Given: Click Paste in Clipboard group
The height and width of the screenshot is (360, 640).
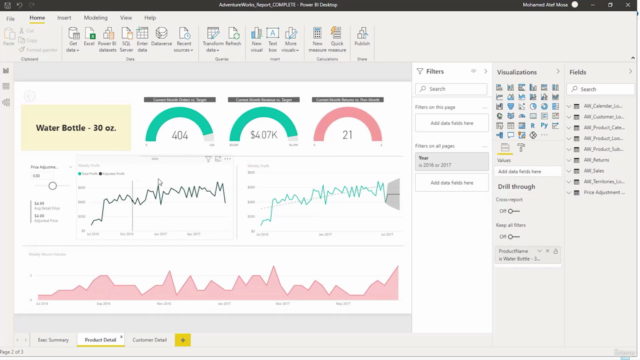Looking at the screenshot, I should [9, 37].
